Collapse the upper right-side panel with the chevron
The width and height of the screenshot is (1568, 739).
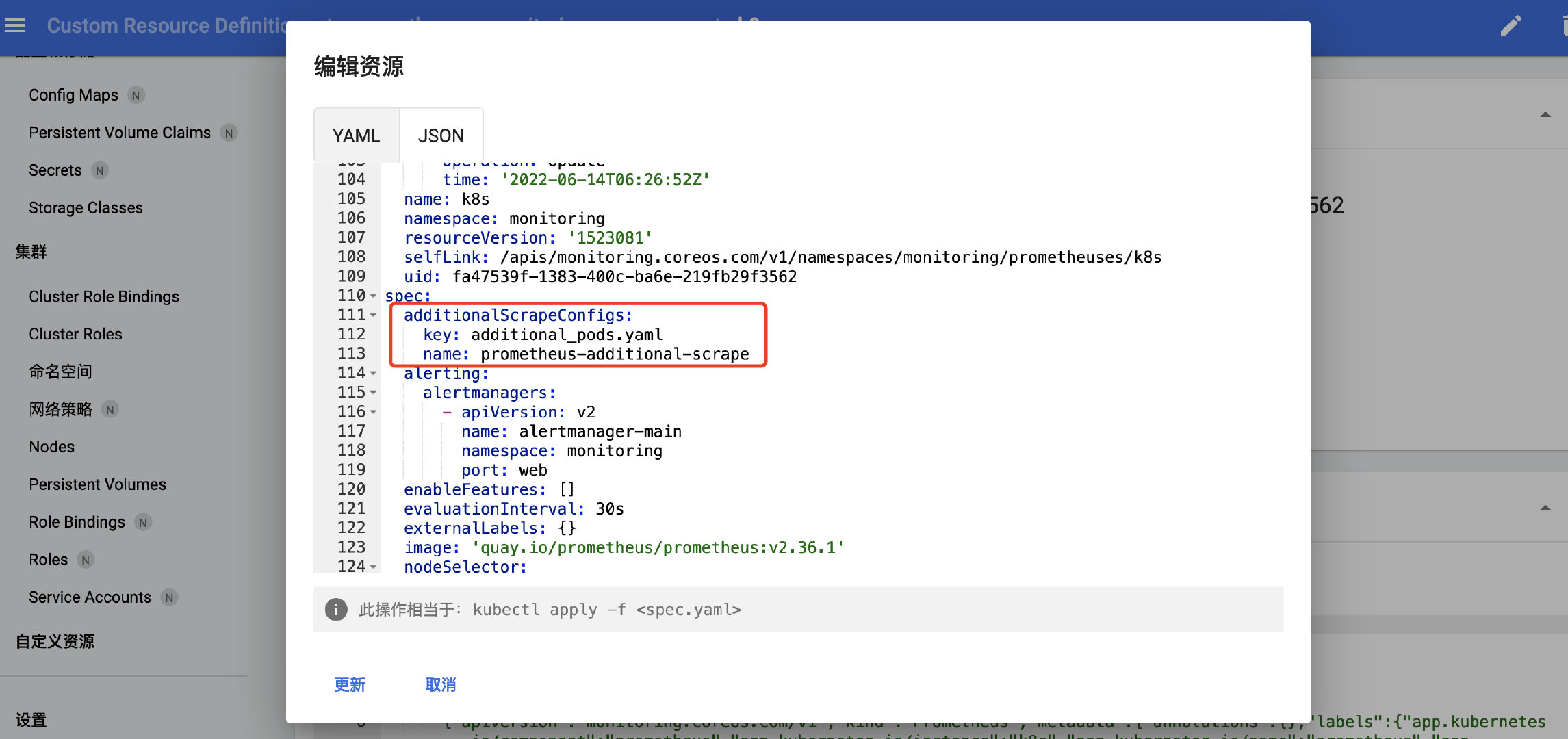[x=1546, y=115]
